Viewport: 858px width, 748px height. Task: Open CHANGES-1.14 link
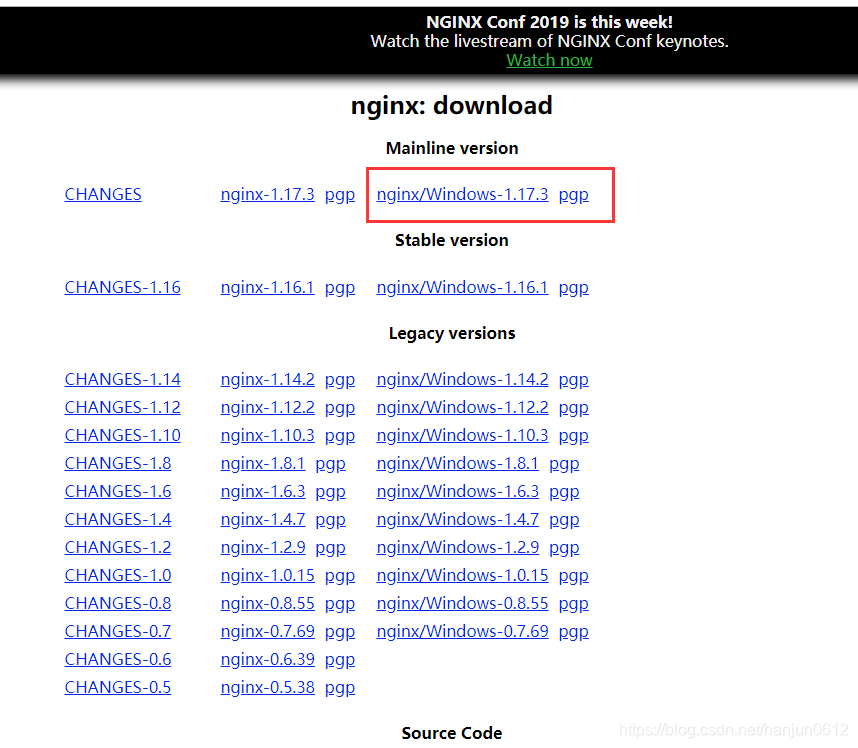[x=123, y=379]
